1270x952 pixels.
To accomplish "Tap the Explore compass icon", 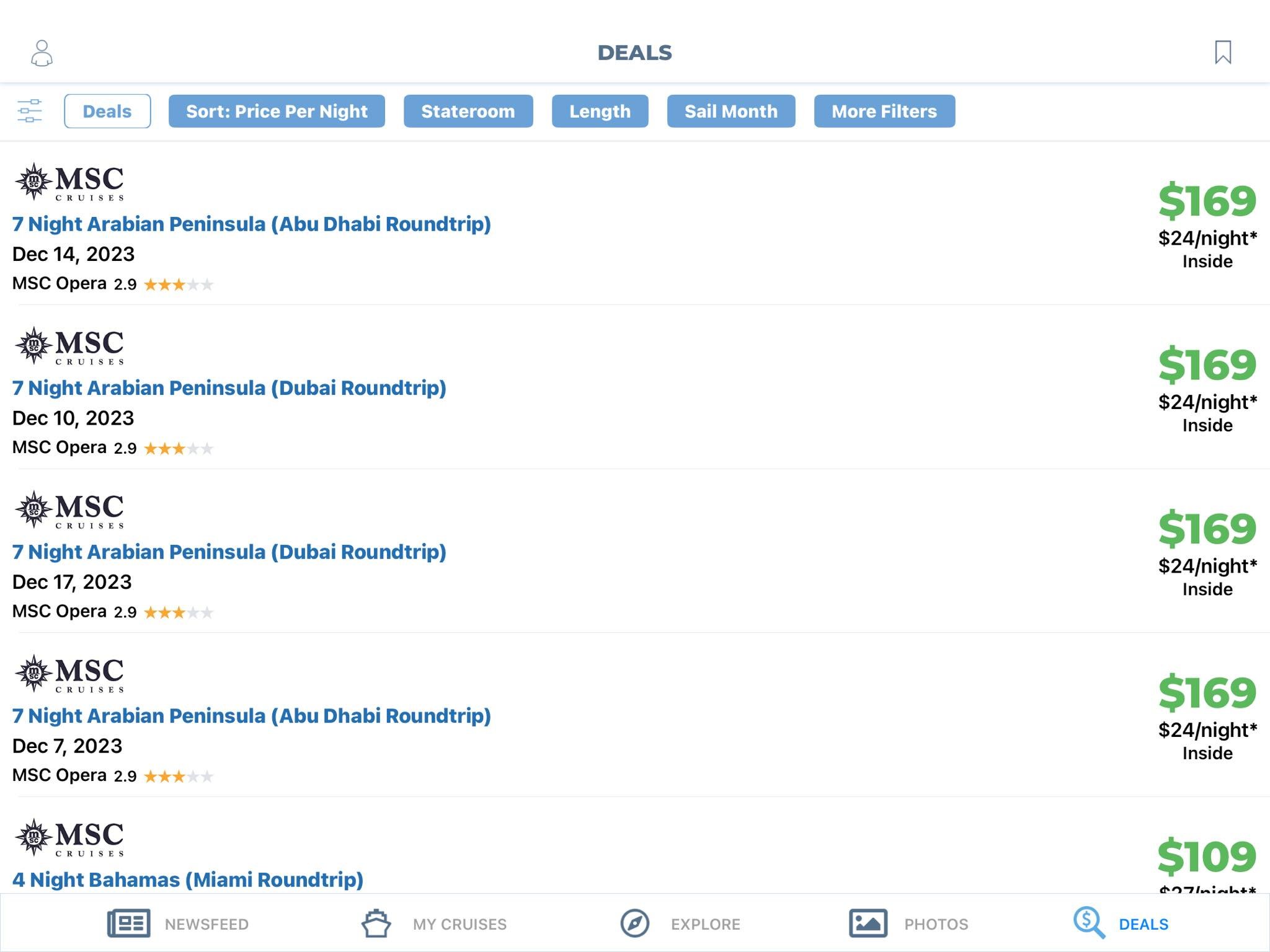I will 635,923.
